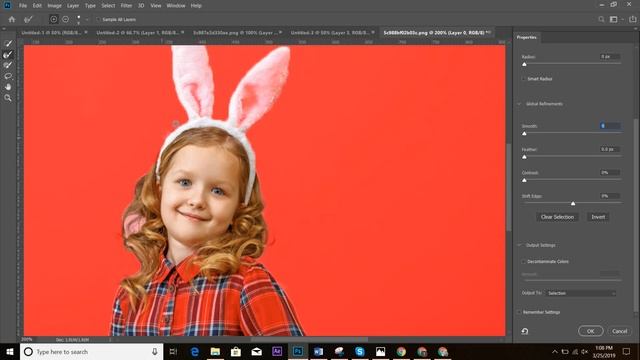Reset the workspace with the reset arrow icon
This screenshot has width=640, height=360.
pos(525,331)
